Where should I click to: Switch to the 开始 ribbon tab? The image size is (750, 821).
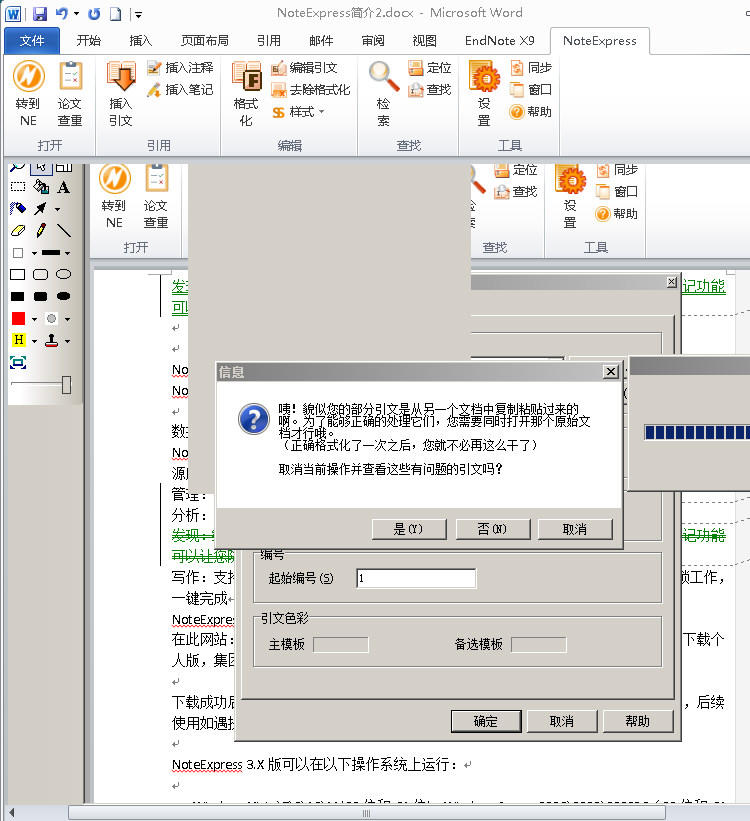coord(89,40)
